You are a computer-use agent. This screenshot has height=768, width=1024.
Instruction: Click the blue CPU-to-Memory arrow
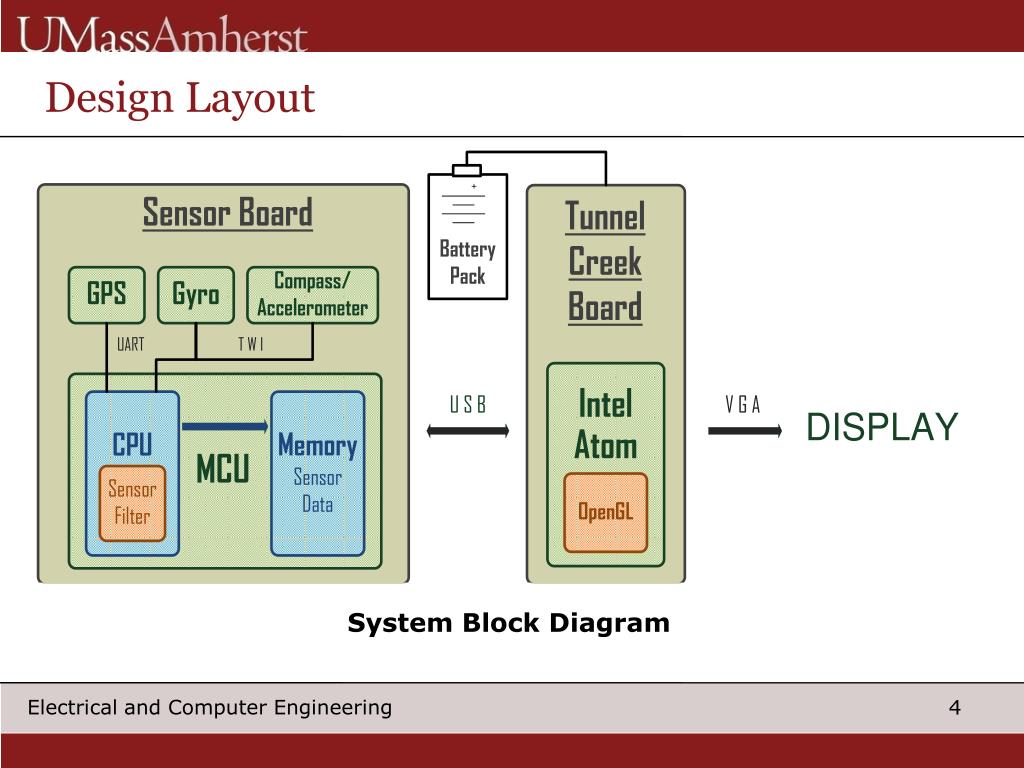click(x=225, y=426)
